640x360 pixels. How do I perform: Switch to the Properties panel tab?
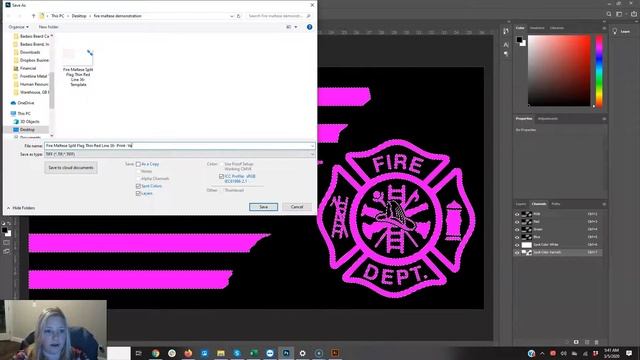point(524,119)
